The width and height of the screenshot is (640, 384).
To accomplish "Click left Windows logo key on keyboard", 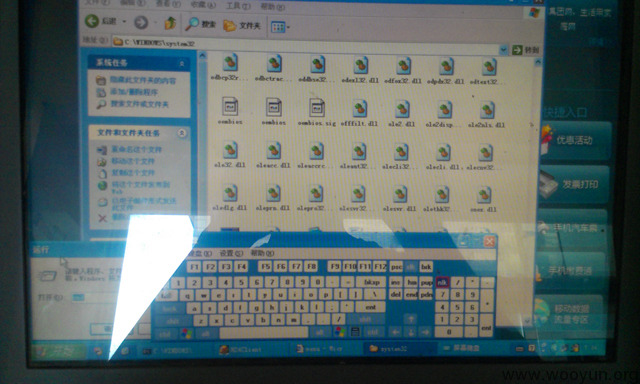I will pyautogui.click(x=187, y=333).
